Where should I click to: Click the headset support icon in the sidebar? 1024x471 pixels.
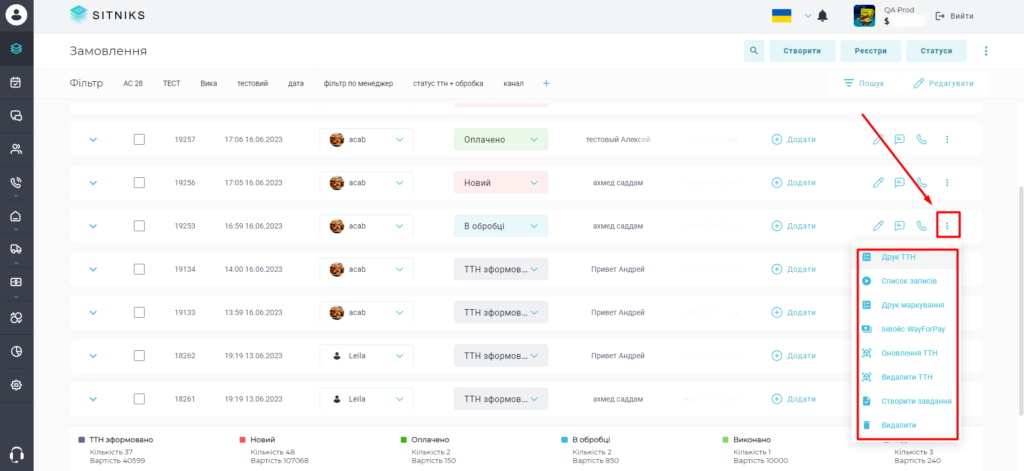tap(17, 454)
